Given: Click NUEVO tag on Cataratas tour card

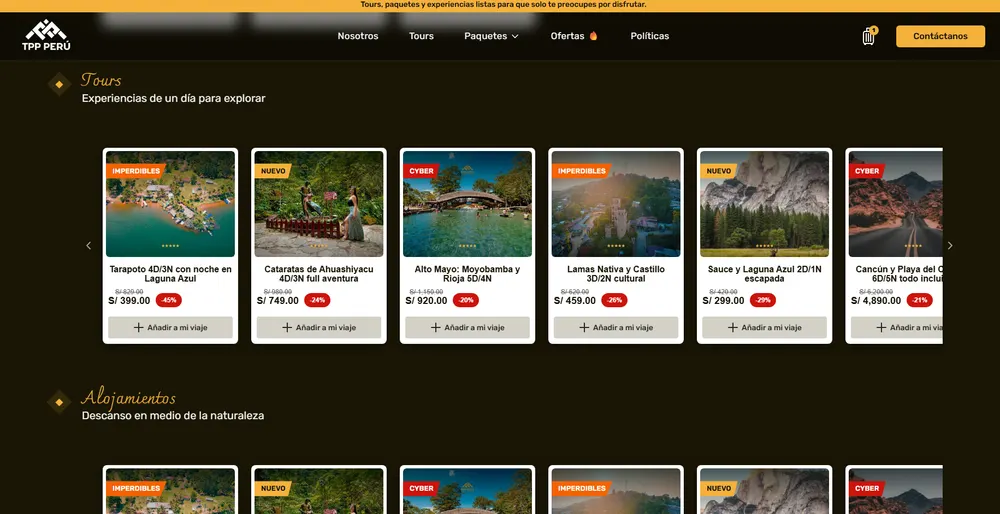Looking at the screenshot, I should point(273,171).
